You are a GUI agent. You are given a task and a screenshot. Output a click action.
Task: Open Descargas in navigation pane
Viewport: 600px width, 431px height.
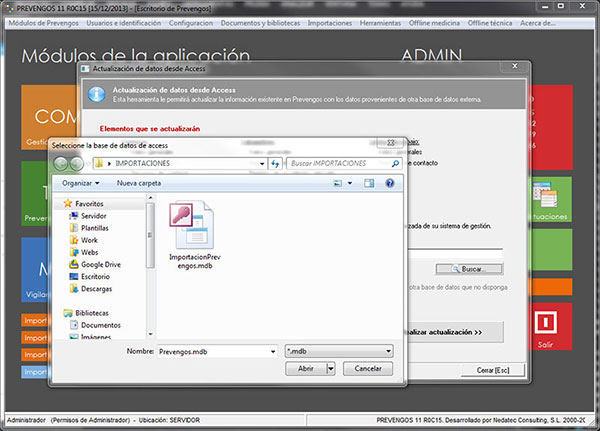[x=96, y=289]
